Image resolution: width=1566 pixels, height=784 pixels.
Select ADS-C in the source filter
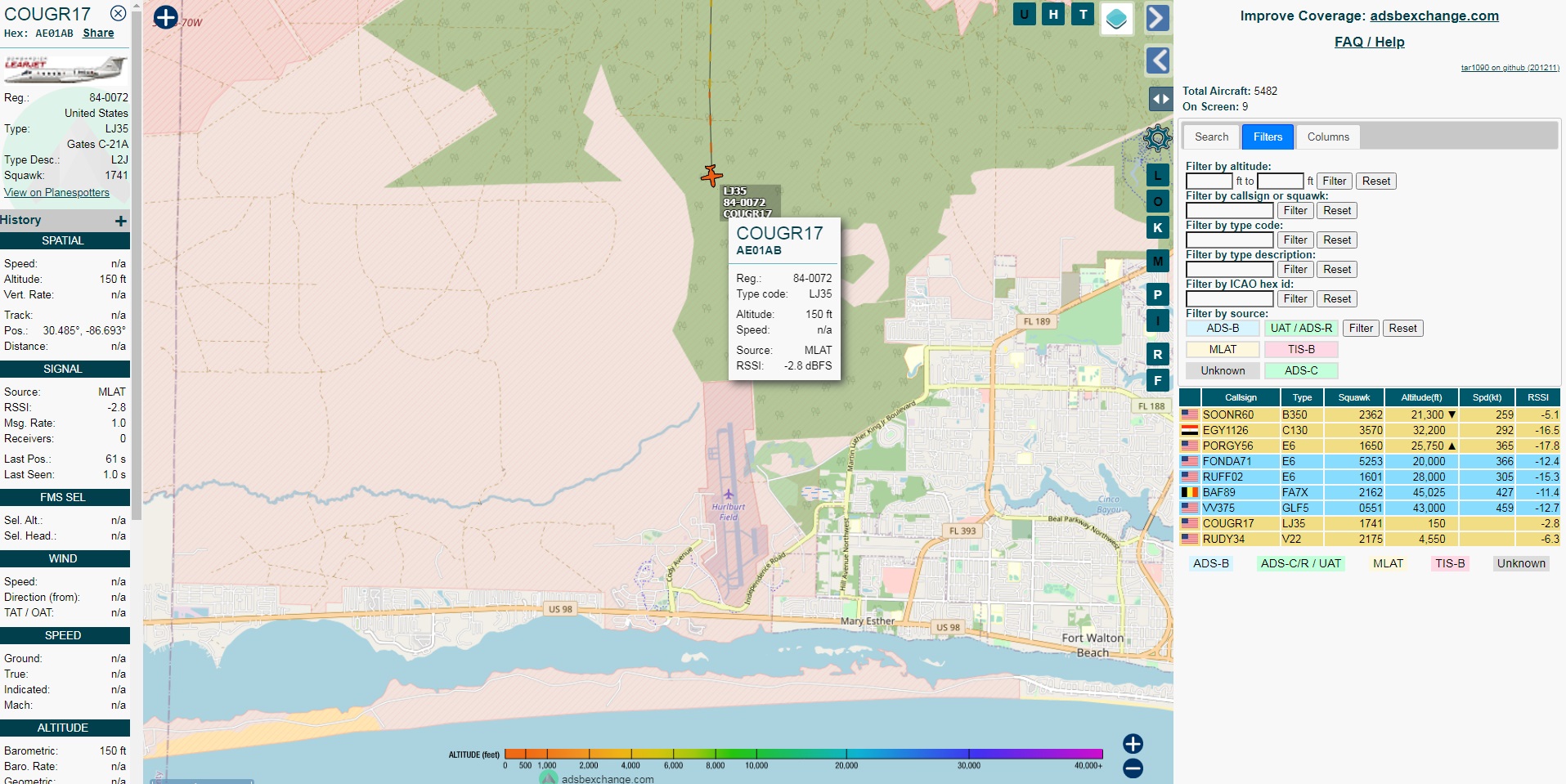(1301, 371)
